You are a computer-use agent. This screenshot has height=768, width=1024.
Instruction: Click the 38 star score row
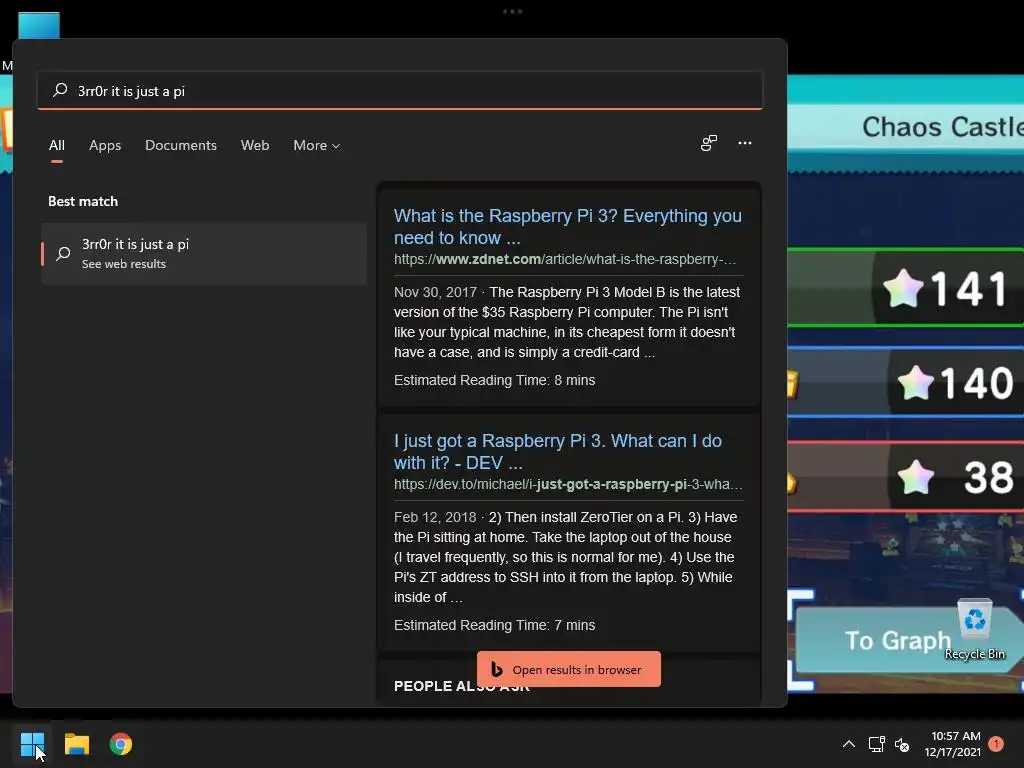point(906,477)
